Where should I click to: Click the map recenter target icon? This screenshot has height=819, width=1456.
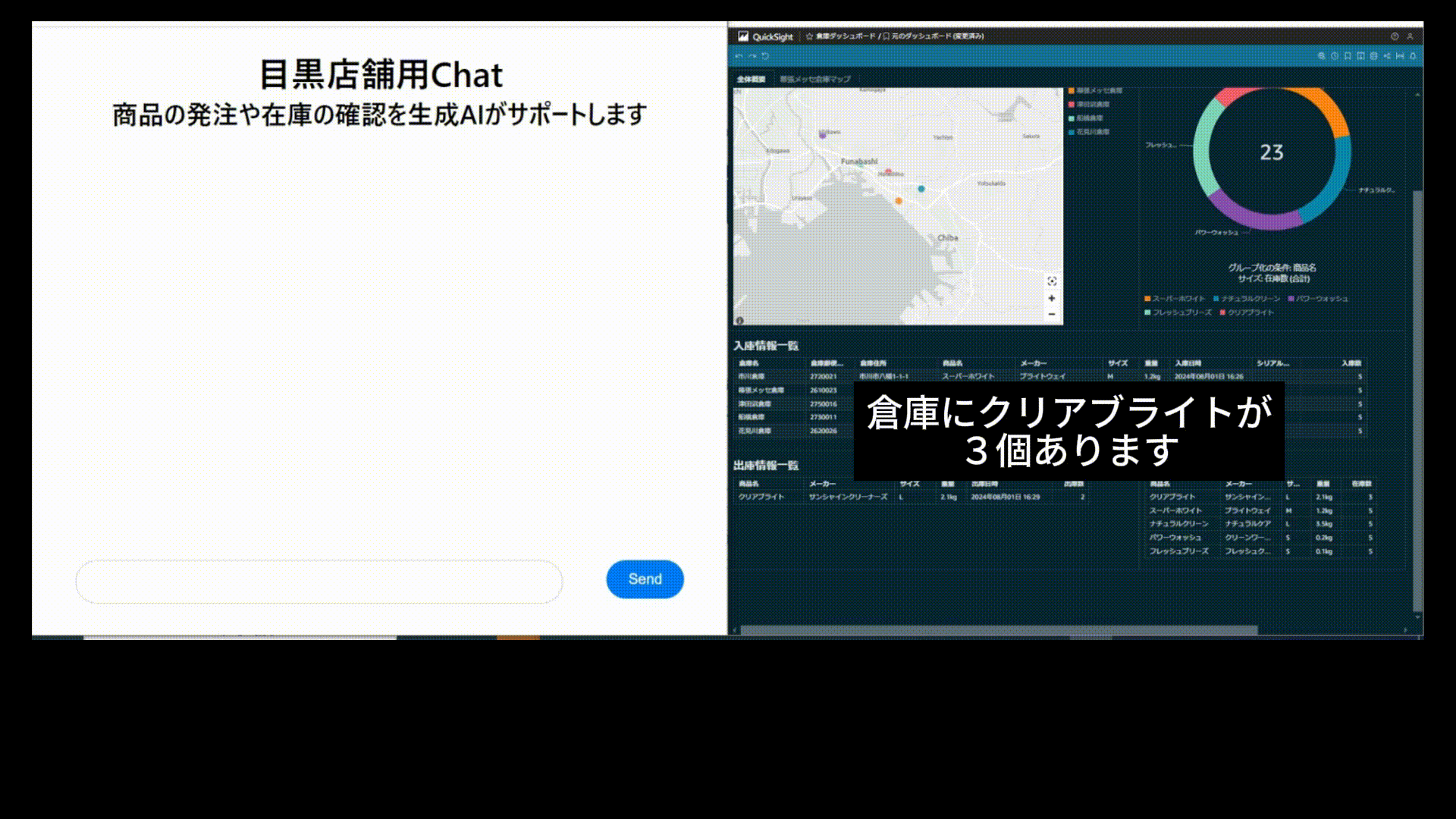click(1052, 281)
